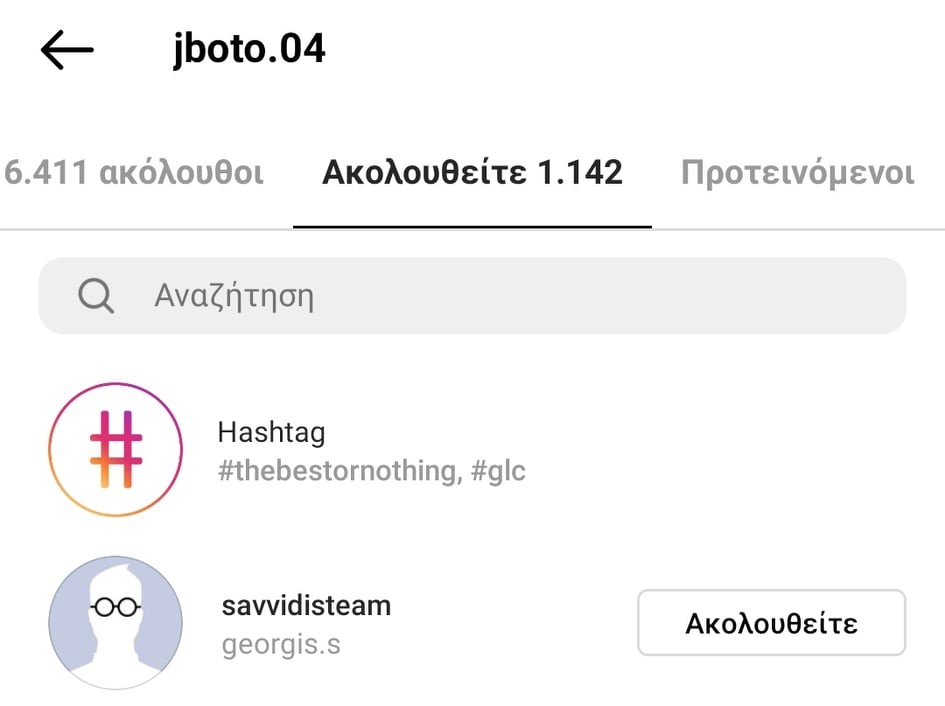Screen dimensions: 945x706
Task: Click the Ακολουθείτε button next to savvidisteam
Action: (x=771, y=623)
